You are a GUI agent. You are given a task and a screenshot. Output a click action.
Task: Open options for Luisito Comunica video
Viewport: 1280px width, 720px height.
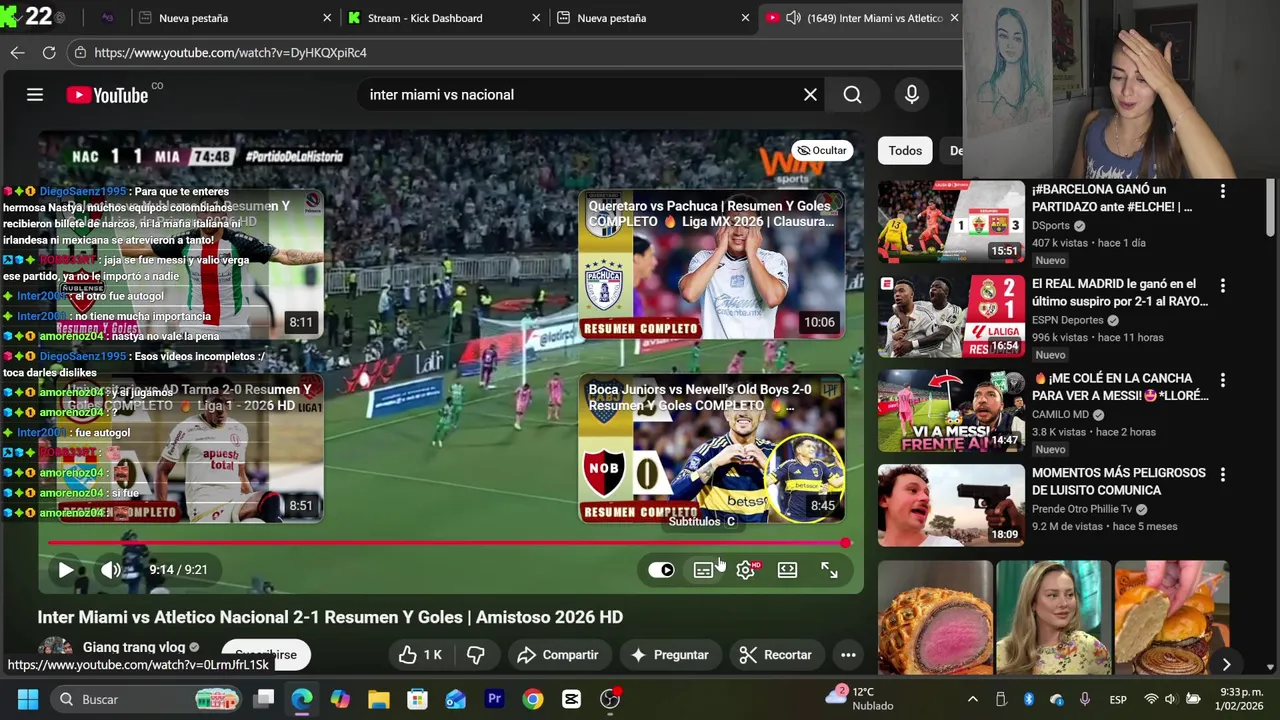1222,474
